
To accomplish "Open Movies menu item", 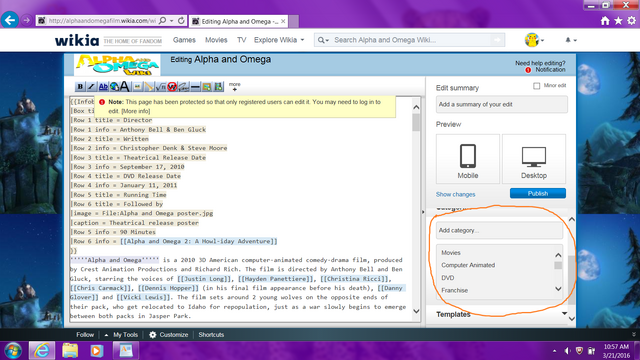I will pos(216,40).
